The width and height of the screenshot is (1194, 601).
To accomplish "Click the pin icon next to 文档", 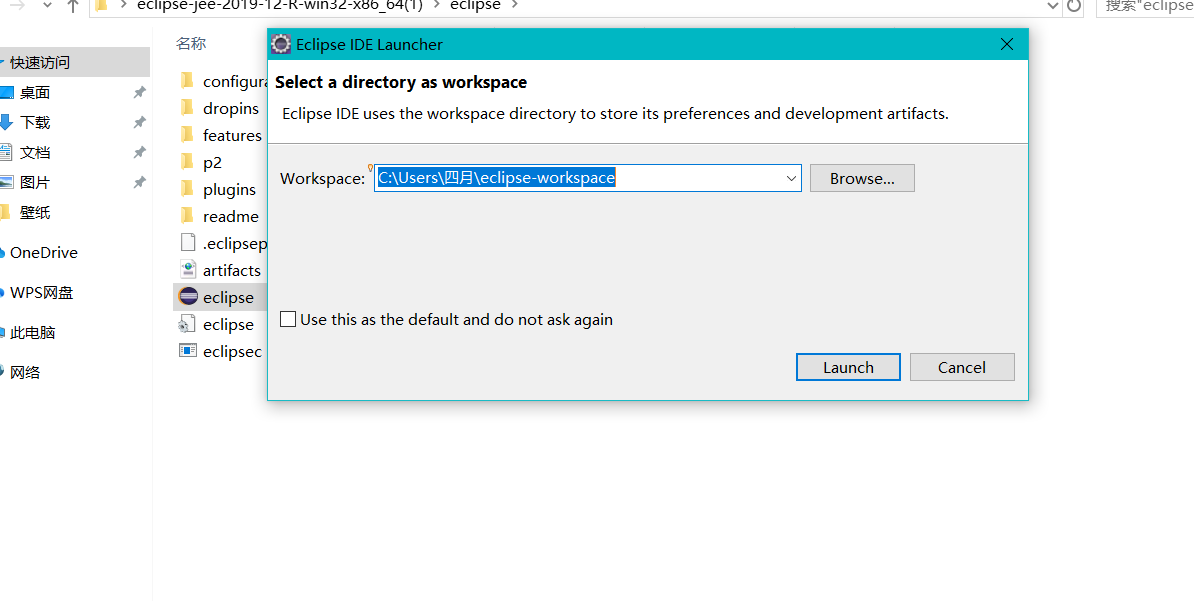I will (x=139, y=152).
